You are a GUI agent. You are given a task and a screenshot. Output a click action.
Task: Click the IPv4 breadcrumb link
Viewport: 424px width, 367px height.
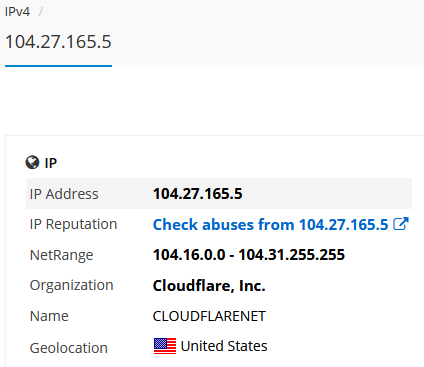click(17, 12)
